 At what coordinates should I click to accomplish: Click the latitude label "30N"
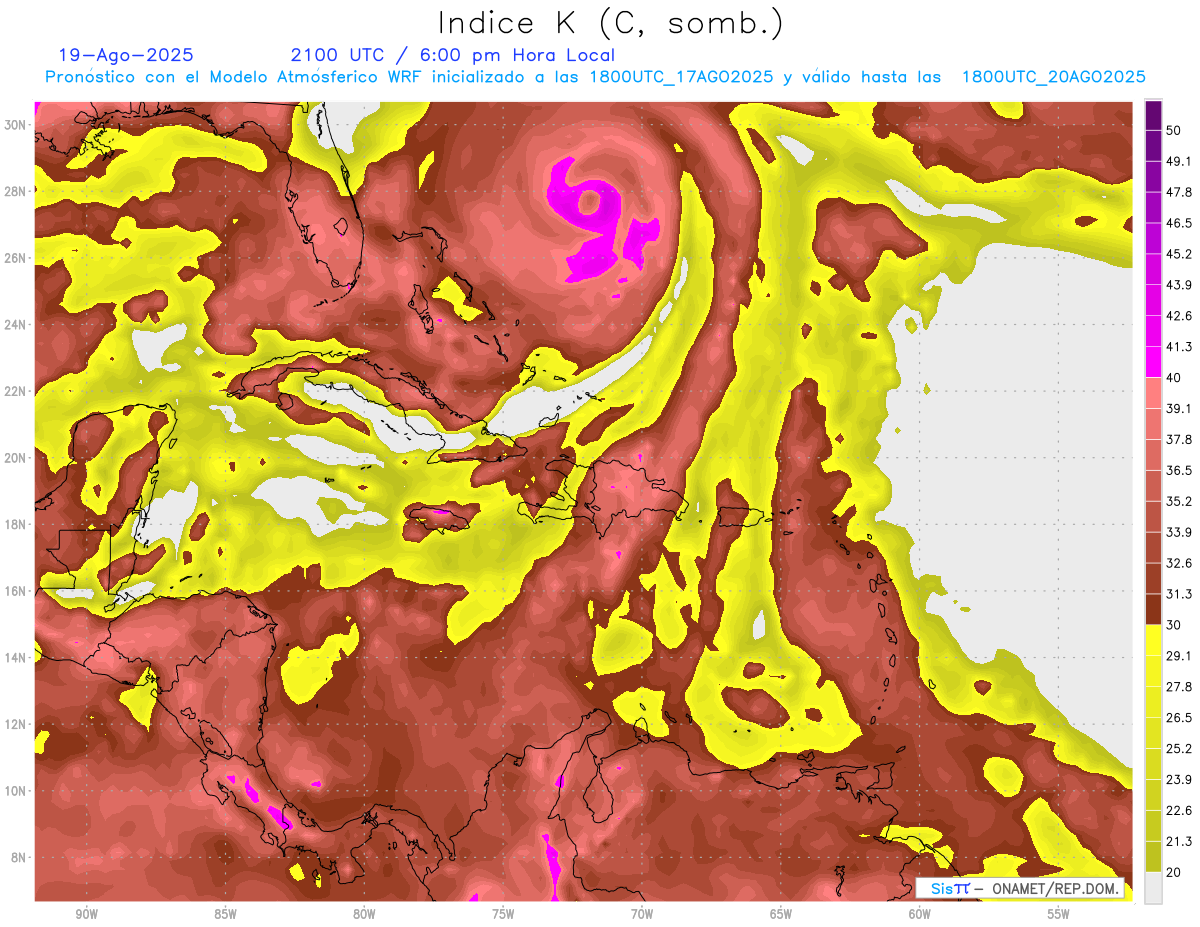pos(15,125)
